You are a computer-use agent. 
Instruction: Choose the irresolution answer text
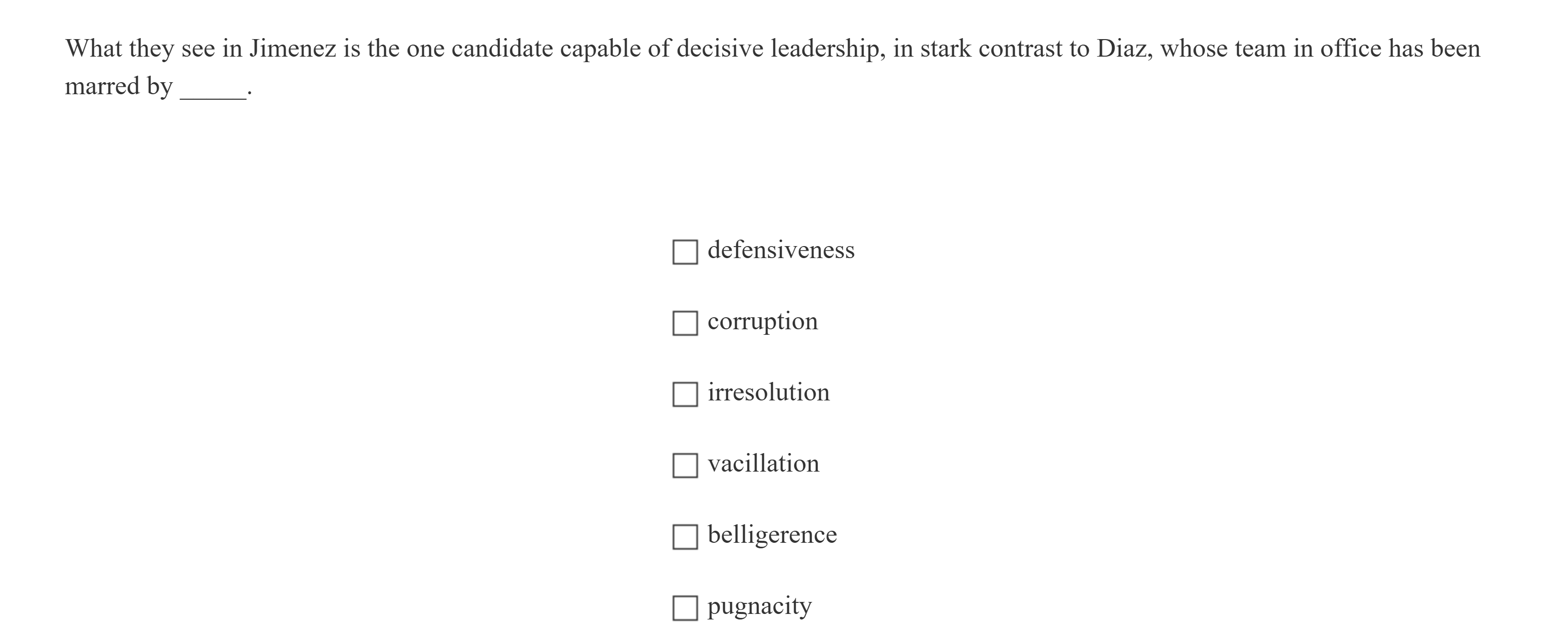click(x=768, y=392)
